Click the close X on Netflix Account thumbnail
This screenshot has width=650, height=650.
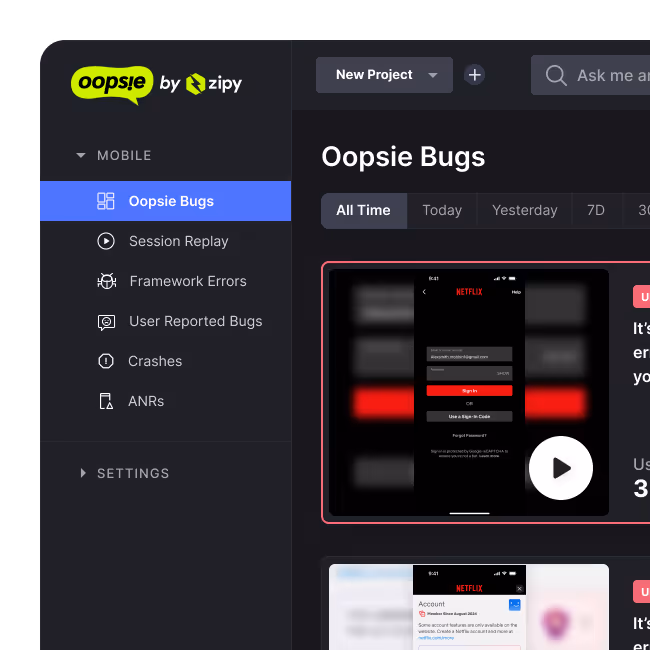(519, 589)
